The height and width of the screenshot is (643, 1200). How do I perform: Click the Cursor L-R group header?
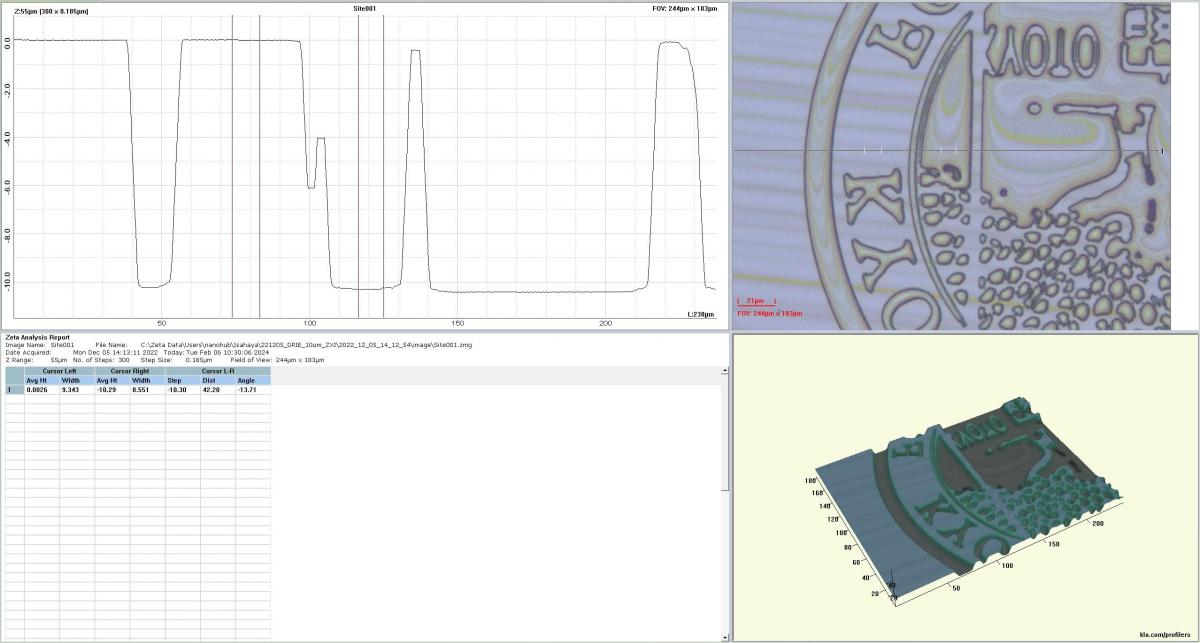click(x=217, y=371)
